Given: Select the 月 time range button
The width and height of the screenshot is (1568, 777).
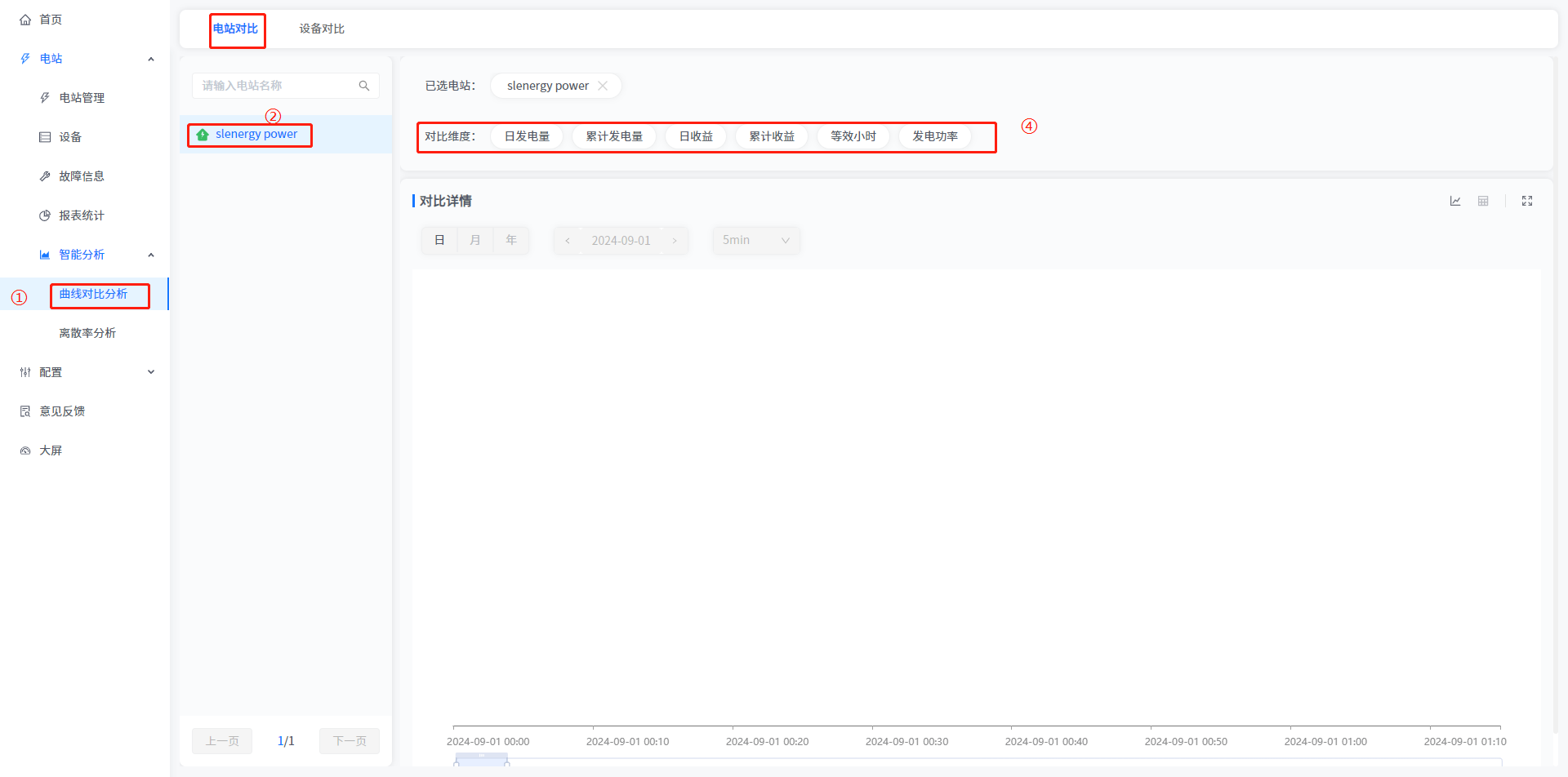Looking at the screenshot, I should tap(475, 241).
